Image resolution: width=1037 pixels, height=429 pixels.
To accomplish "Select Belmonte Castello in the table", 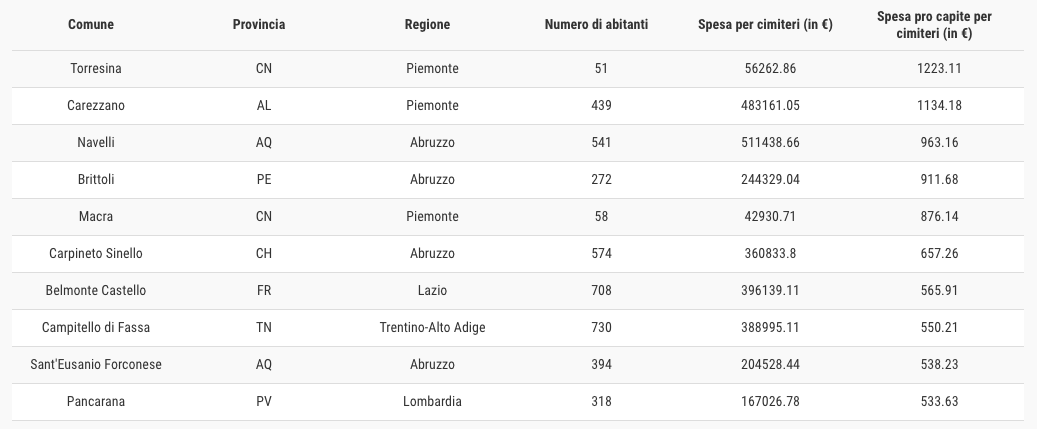I will click(x=96, y=291).
